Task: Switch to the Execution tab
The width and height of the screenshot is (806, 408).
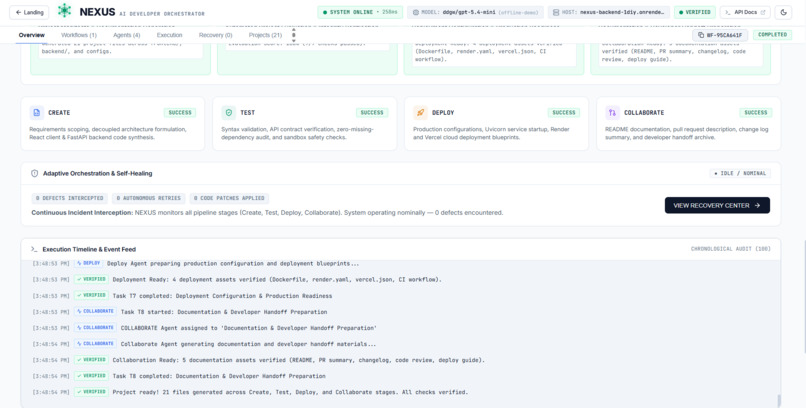Action: click(170, 35)
